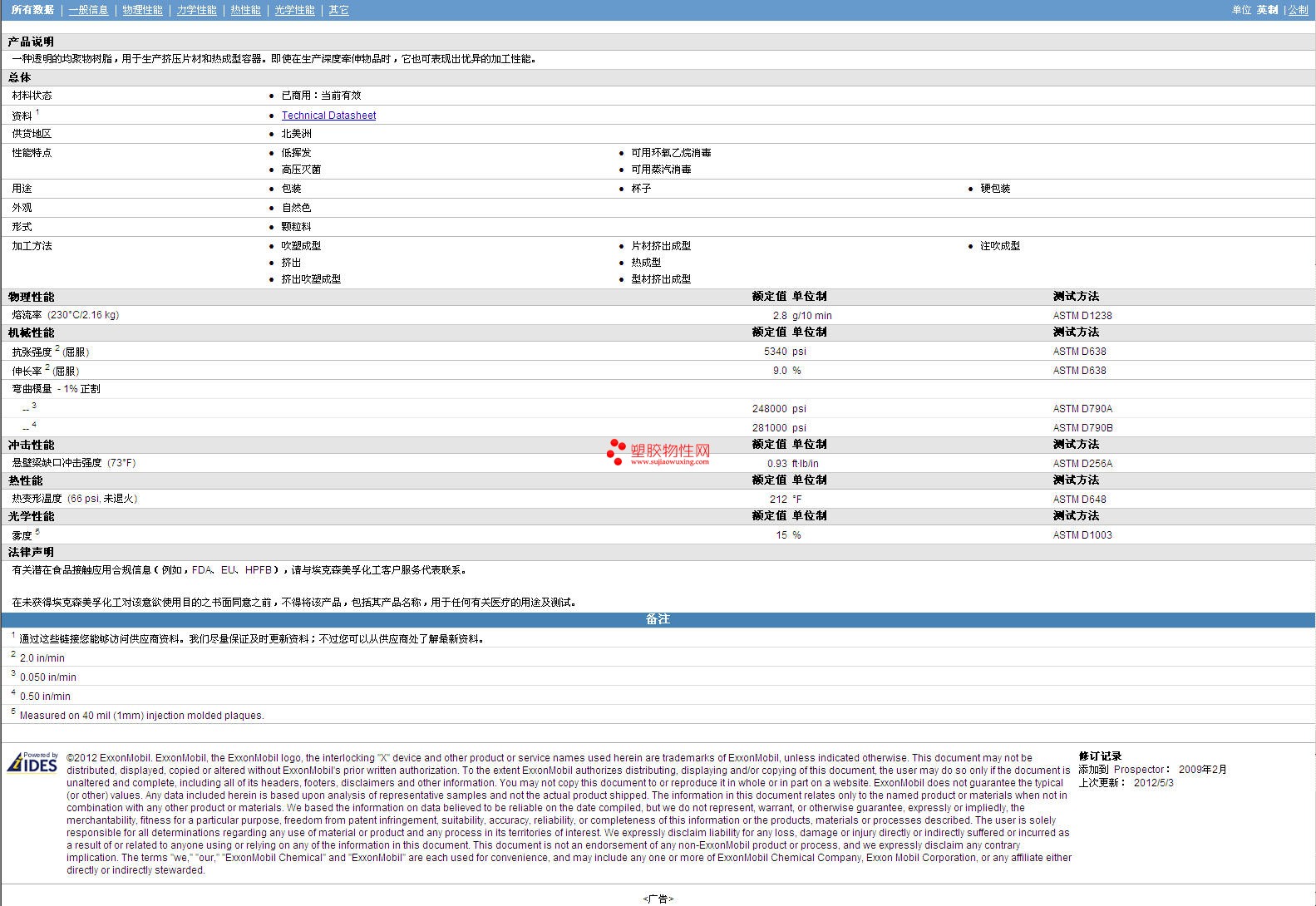This screenshot has width=1316, height=906.
Task: Click the 可用环氧乙烷消毒 feature entry
Action: (671, 153)
